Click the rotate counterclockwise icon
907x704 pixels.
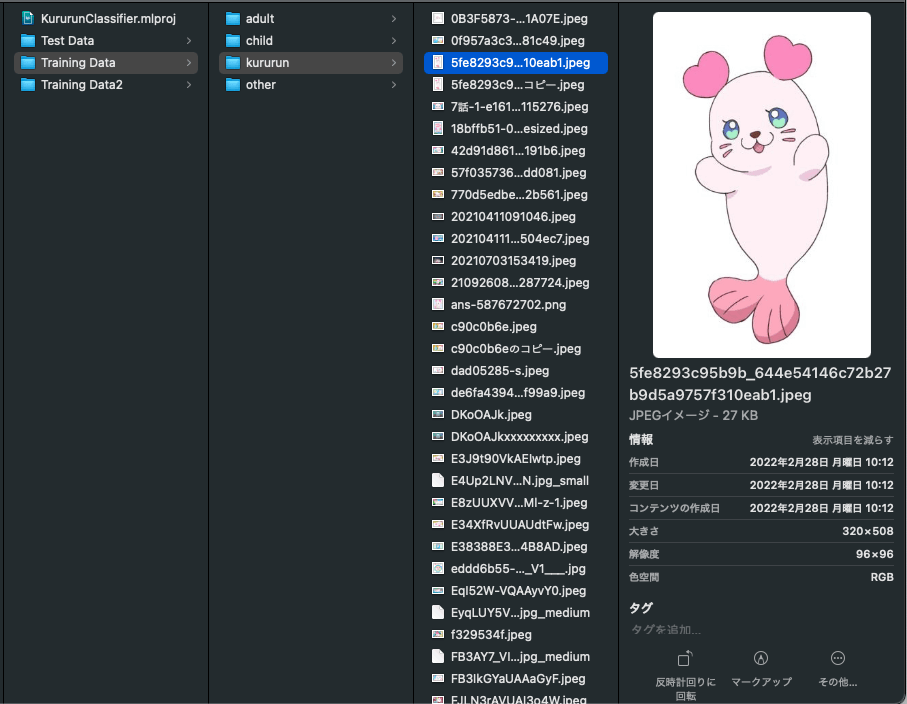click(685, 658)
